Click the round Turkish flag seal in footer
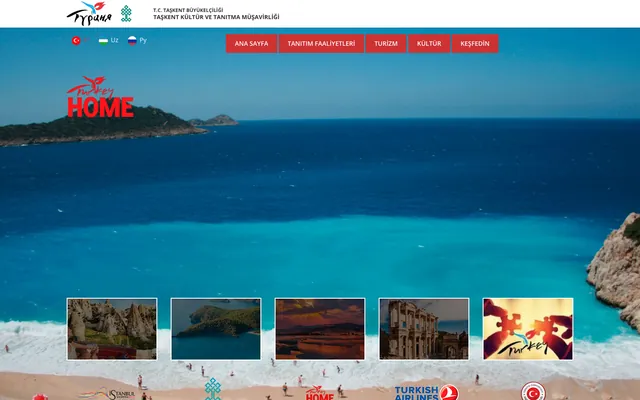640x400 pixels. [x=533, y=391]
